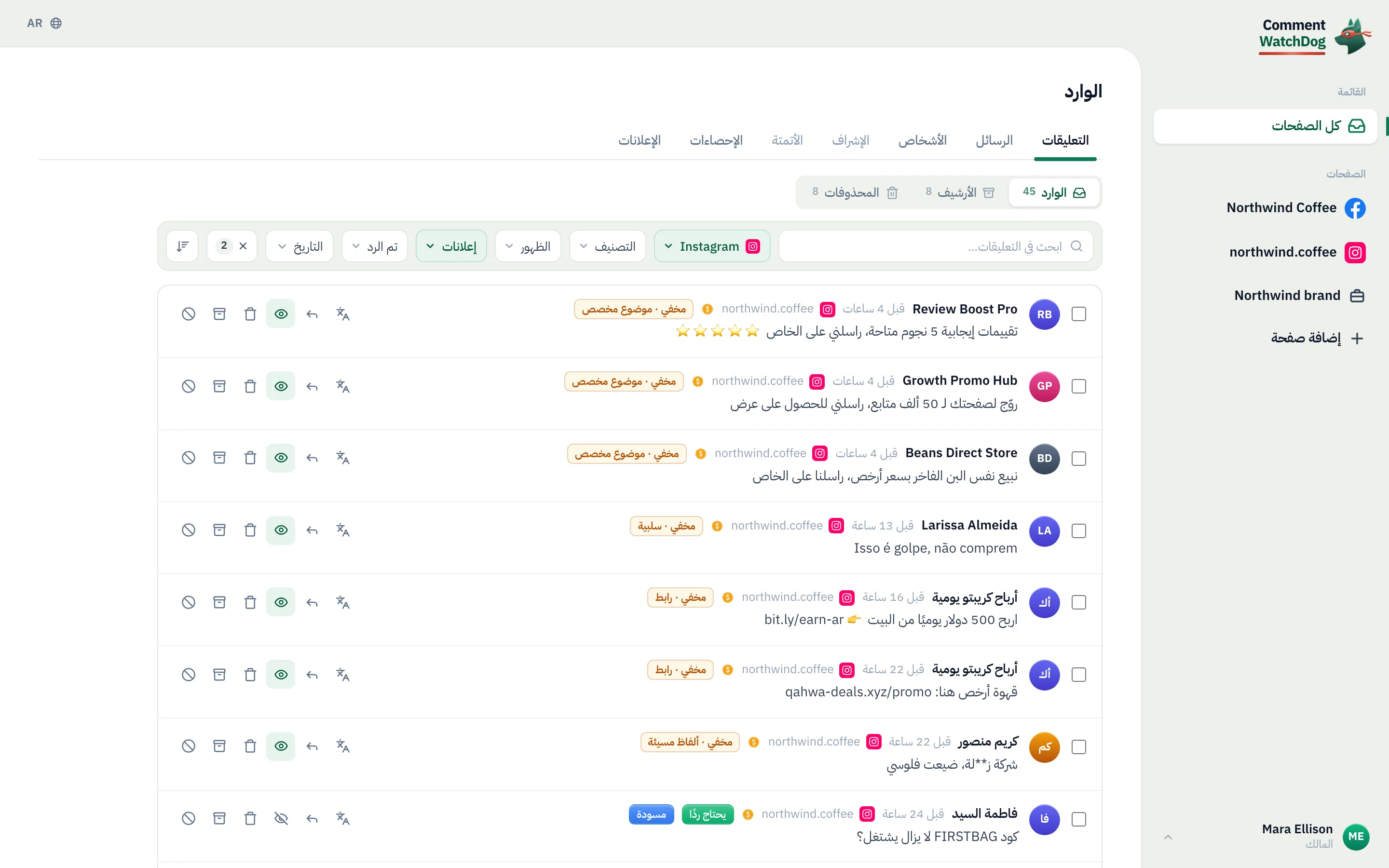Check the Beans Direct Store row
The width and height of the screenshot is (1389, 868).
click(1078, 459)
